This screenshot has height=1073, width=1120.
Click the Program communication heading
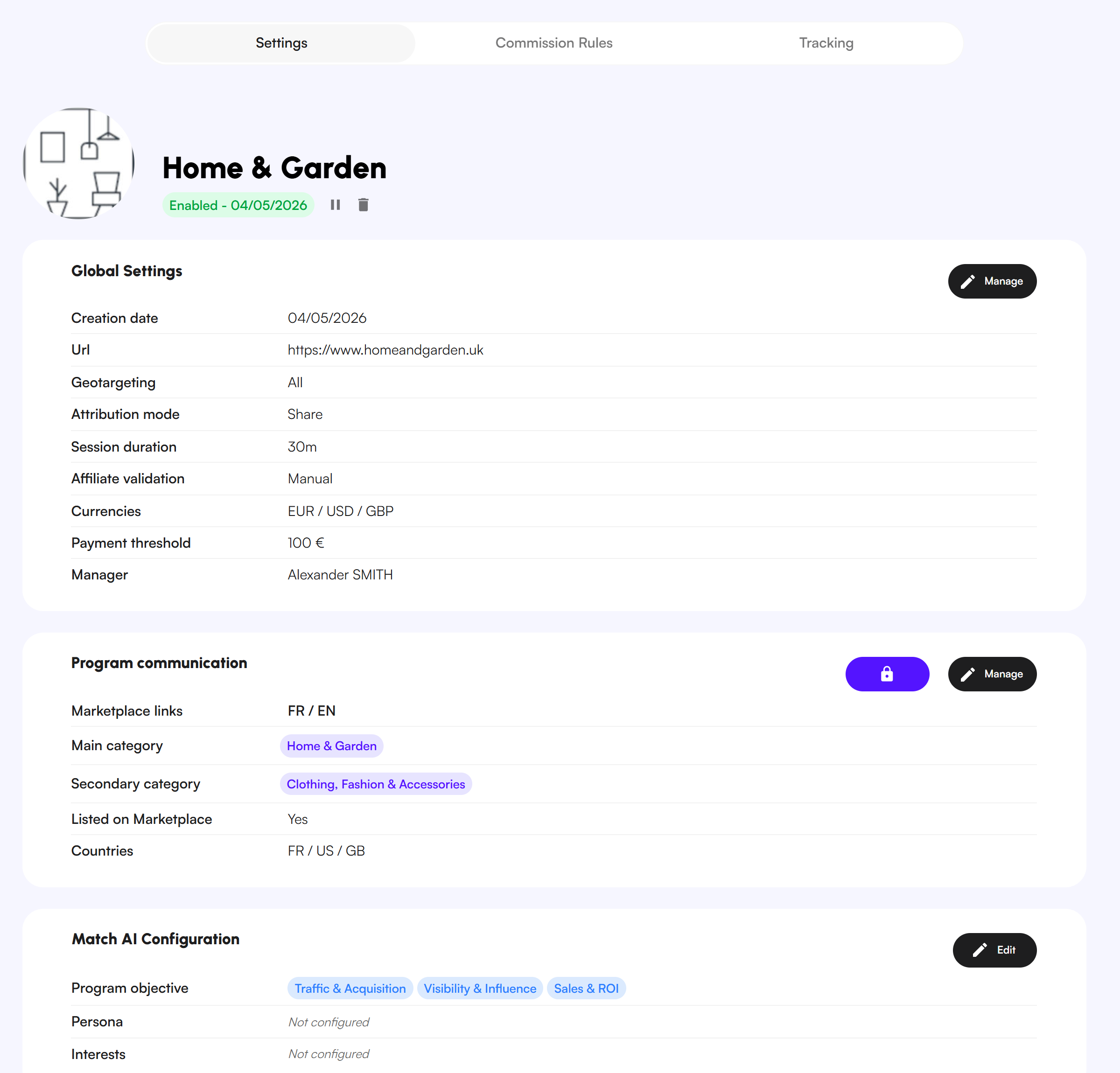click(160, 663)
